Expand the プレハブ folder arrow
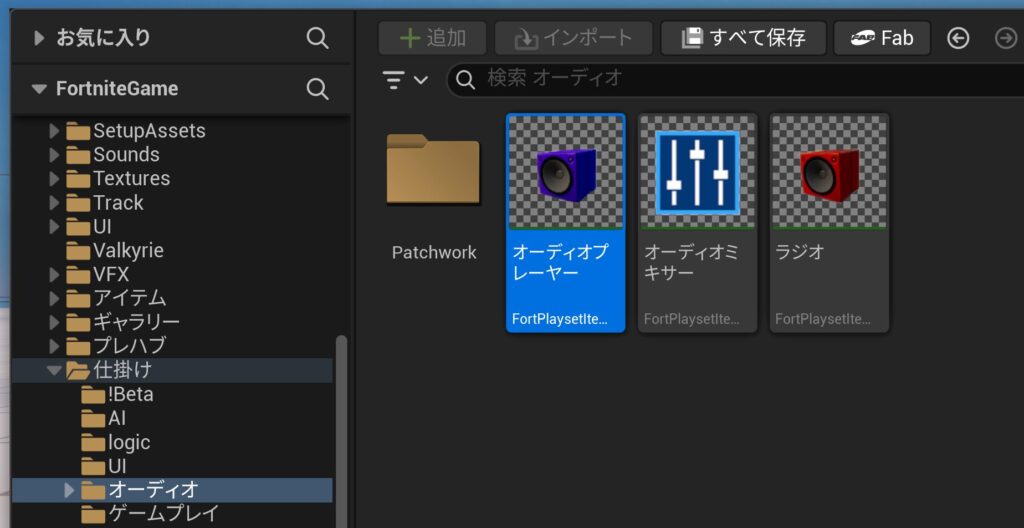 pyautogui.click(x=55, y=346)
